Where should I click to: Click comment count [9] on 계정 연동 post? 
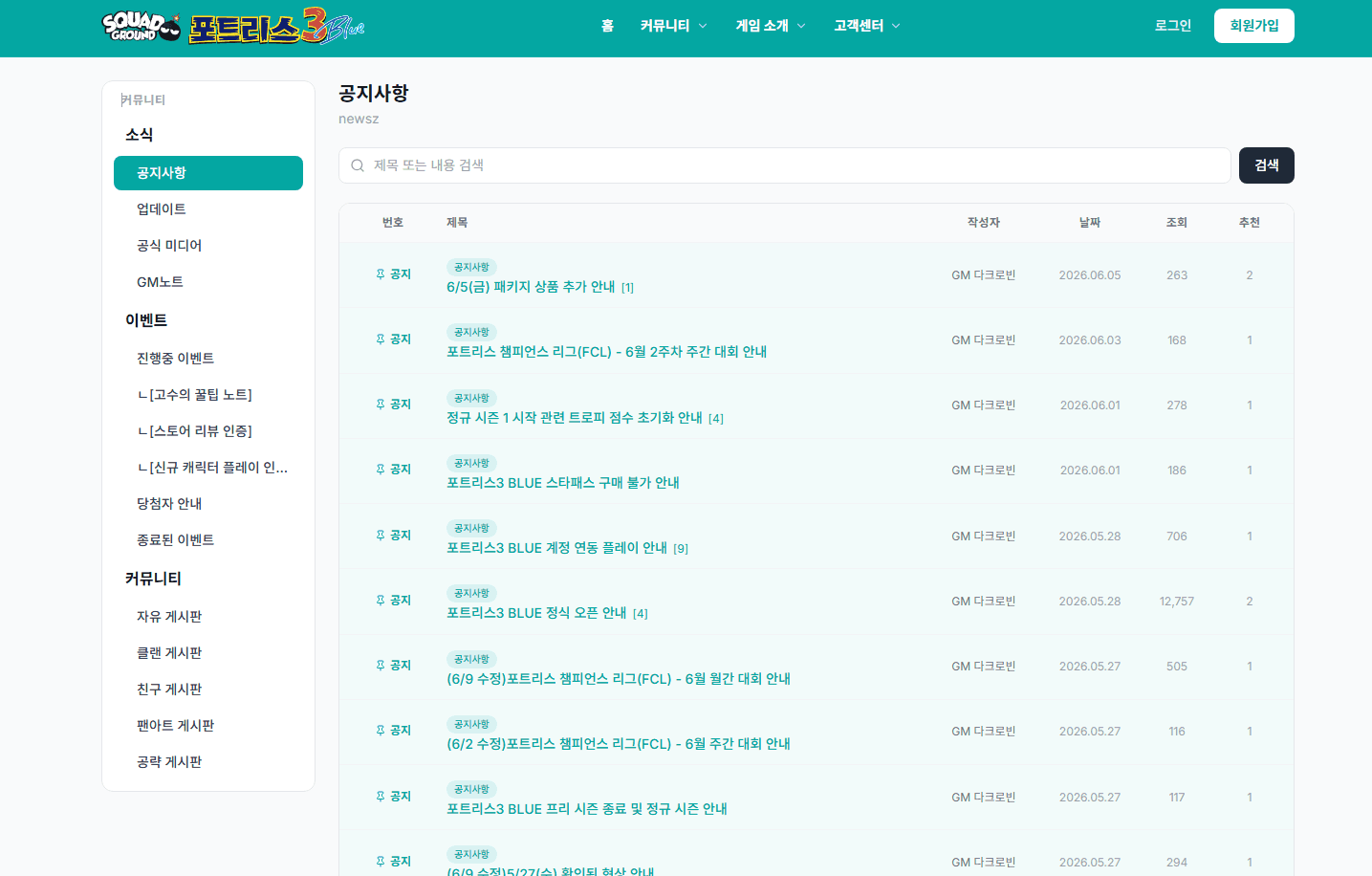(681, 549)
